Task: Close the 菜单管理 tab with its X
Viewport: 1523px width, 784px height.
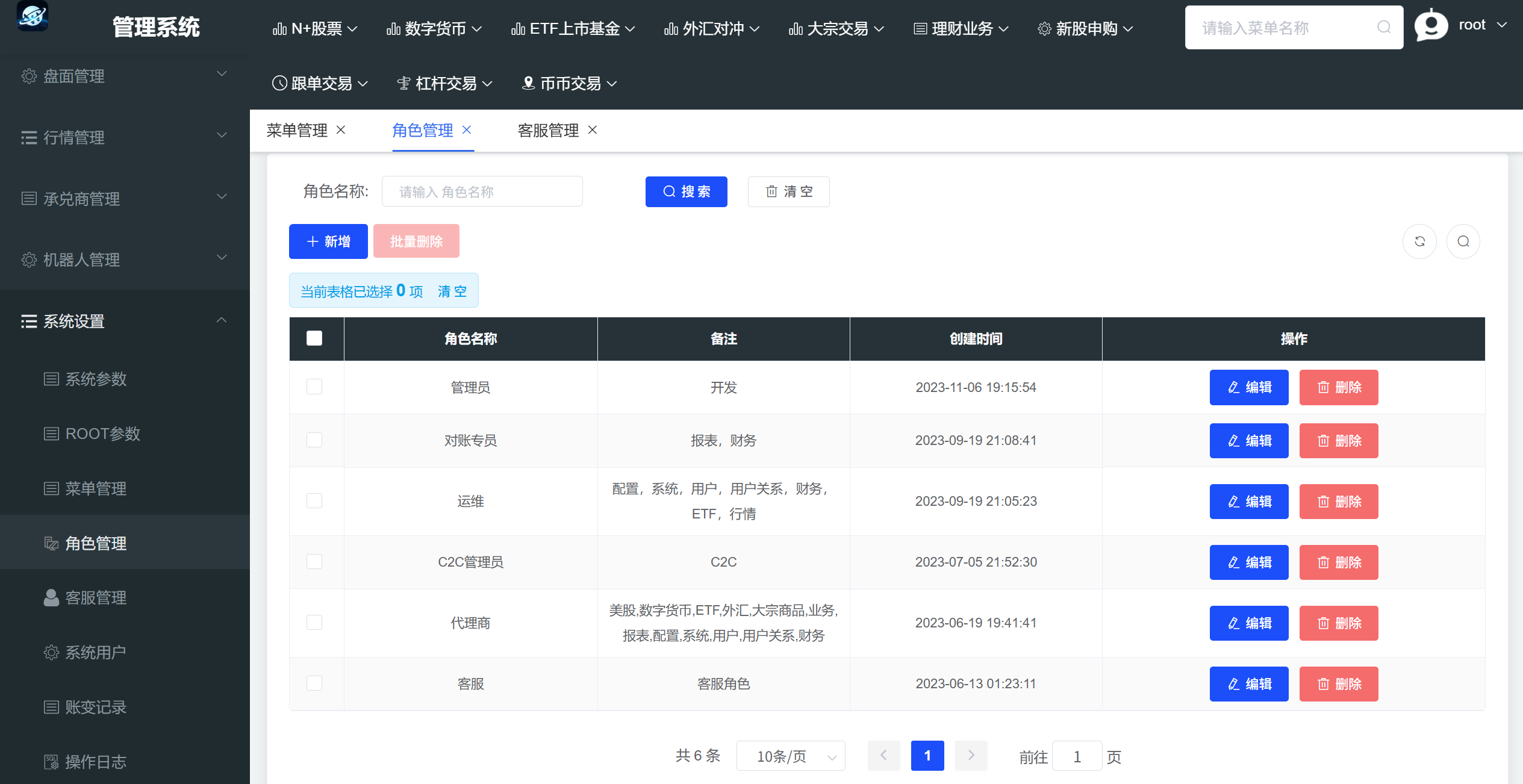Action: (341, 129)
